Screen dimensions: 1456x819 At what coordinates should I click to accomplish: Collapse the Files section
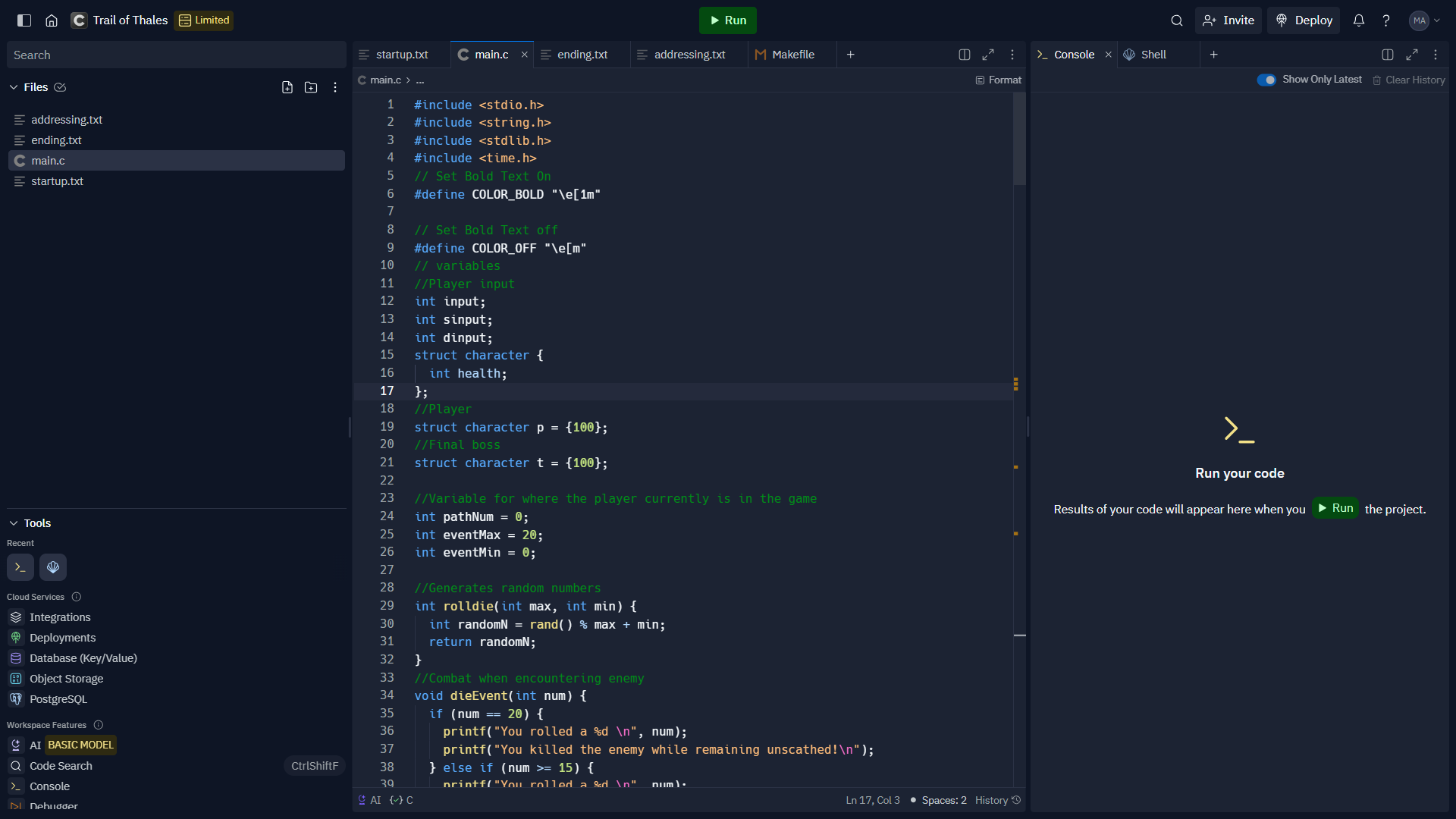click(14, 87)
